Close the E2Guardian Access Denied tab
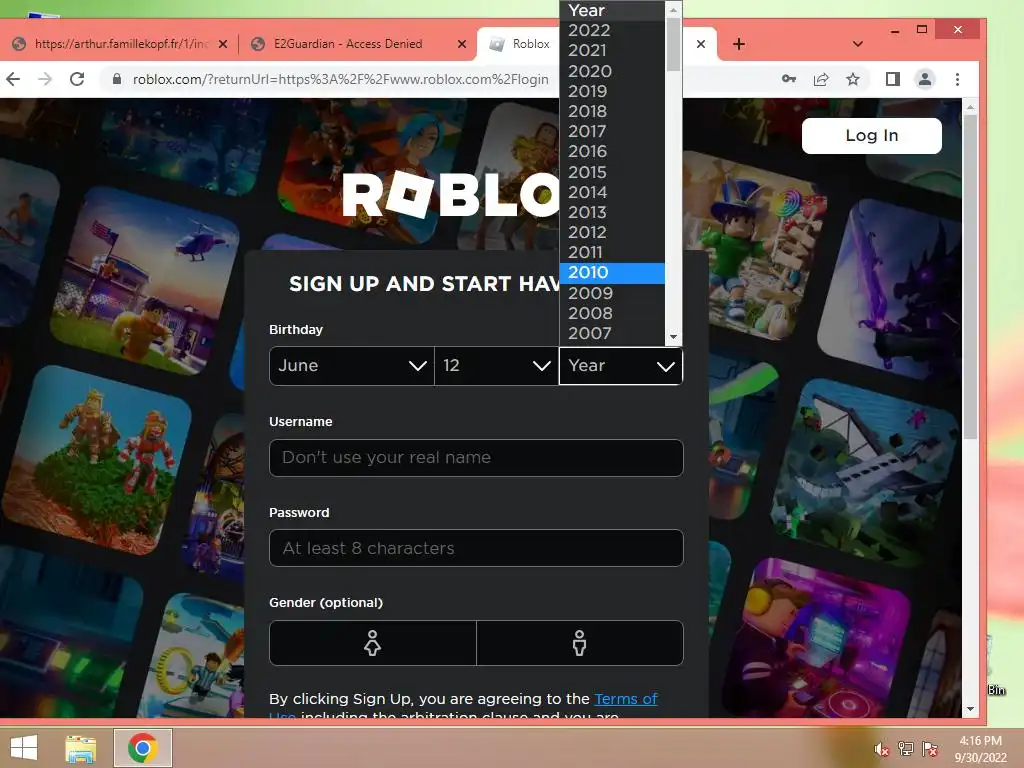This screenshot has width=1024, height=768. tap(462, 44)
